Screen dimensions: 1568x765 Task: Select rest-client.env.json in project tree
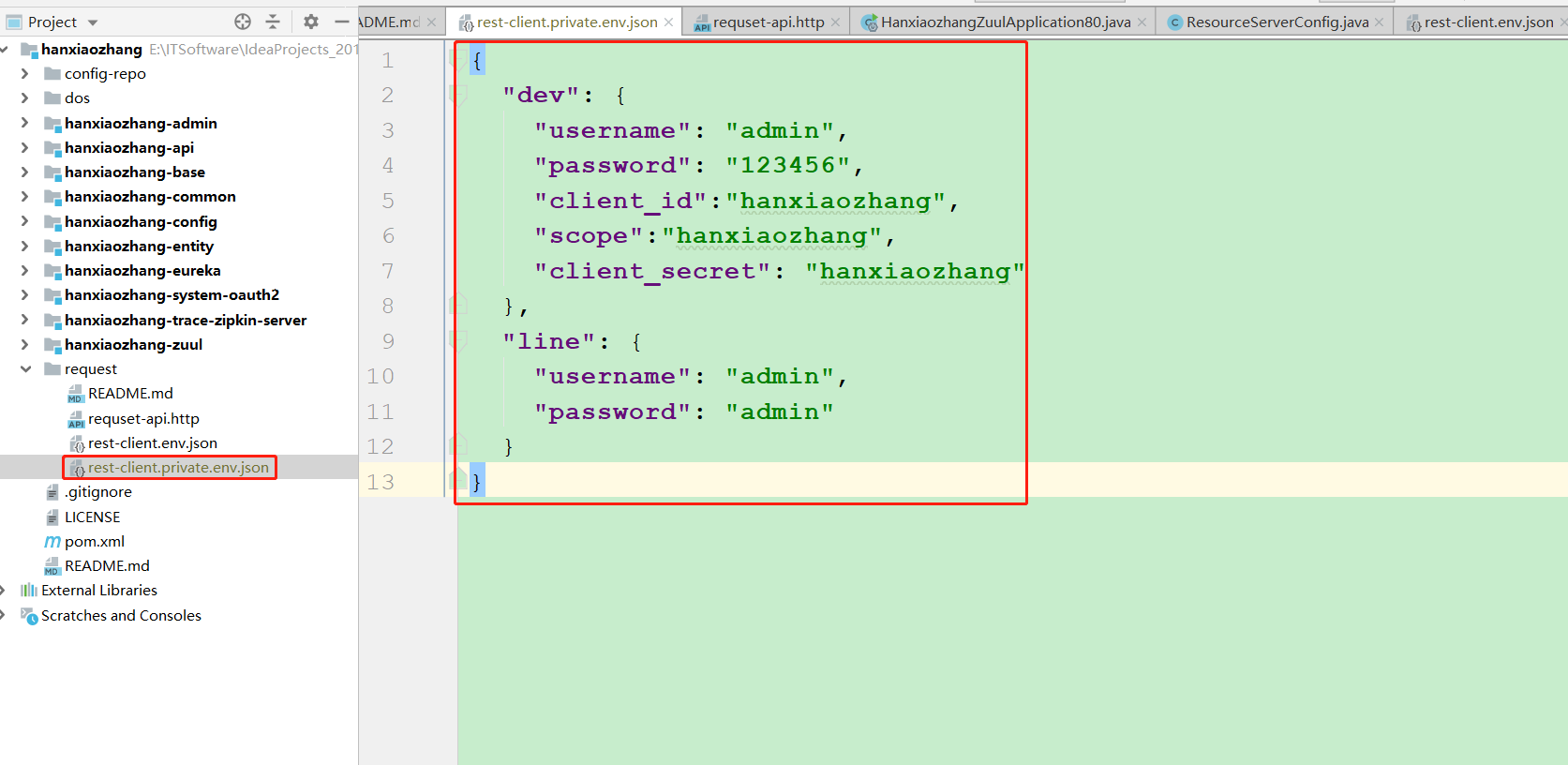[x=152, y=443]
